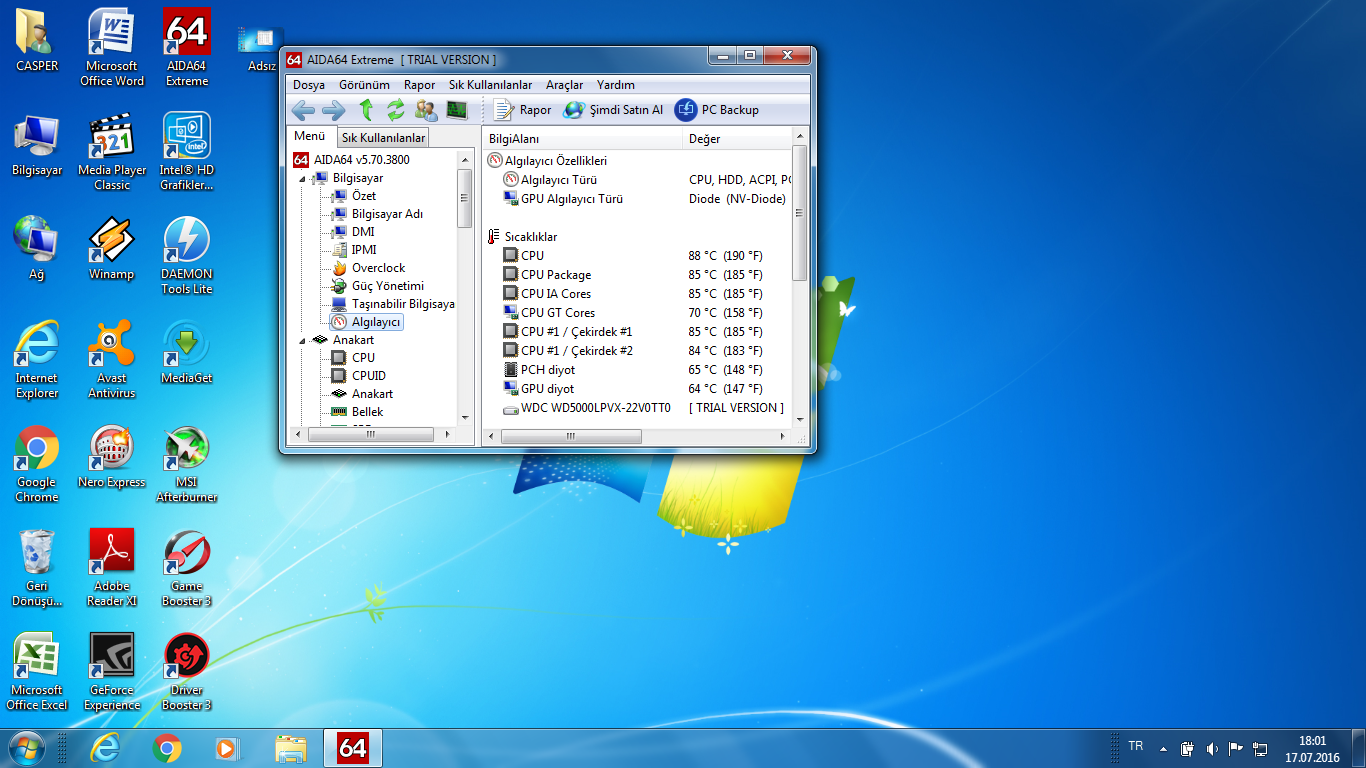Select the CPU Package temperature row
This screenshot has height=768, width=1366.
(638, 275)
